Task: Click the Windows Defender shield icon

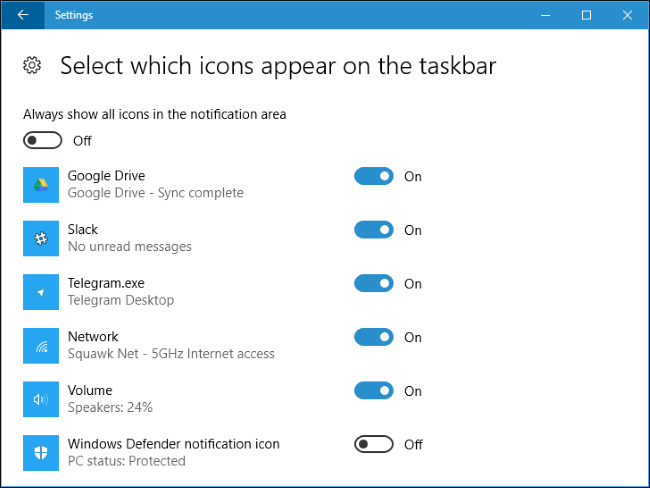Action: tap(41, 452)
